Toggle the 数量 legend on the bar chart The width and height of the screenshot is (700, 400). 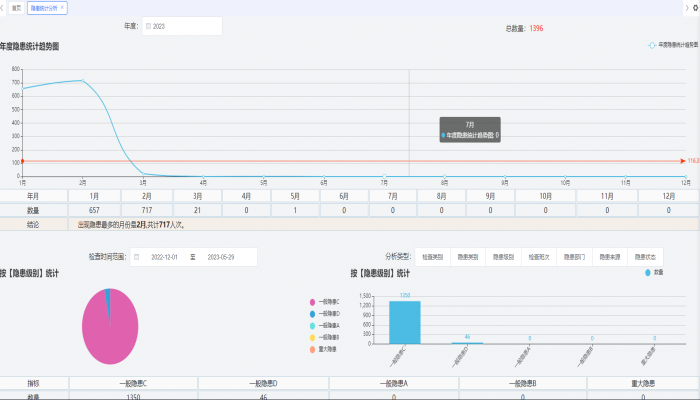pos(652,272)
